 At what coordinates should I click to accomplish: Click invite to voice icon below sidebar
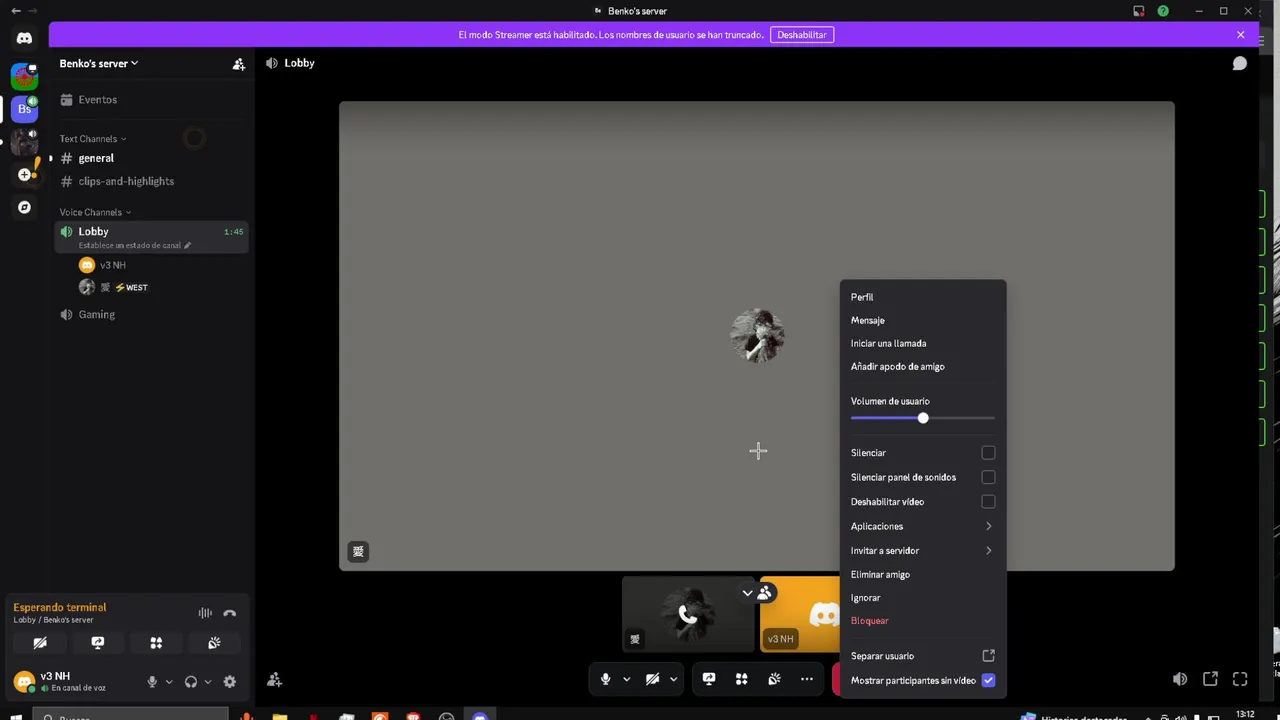274,680
